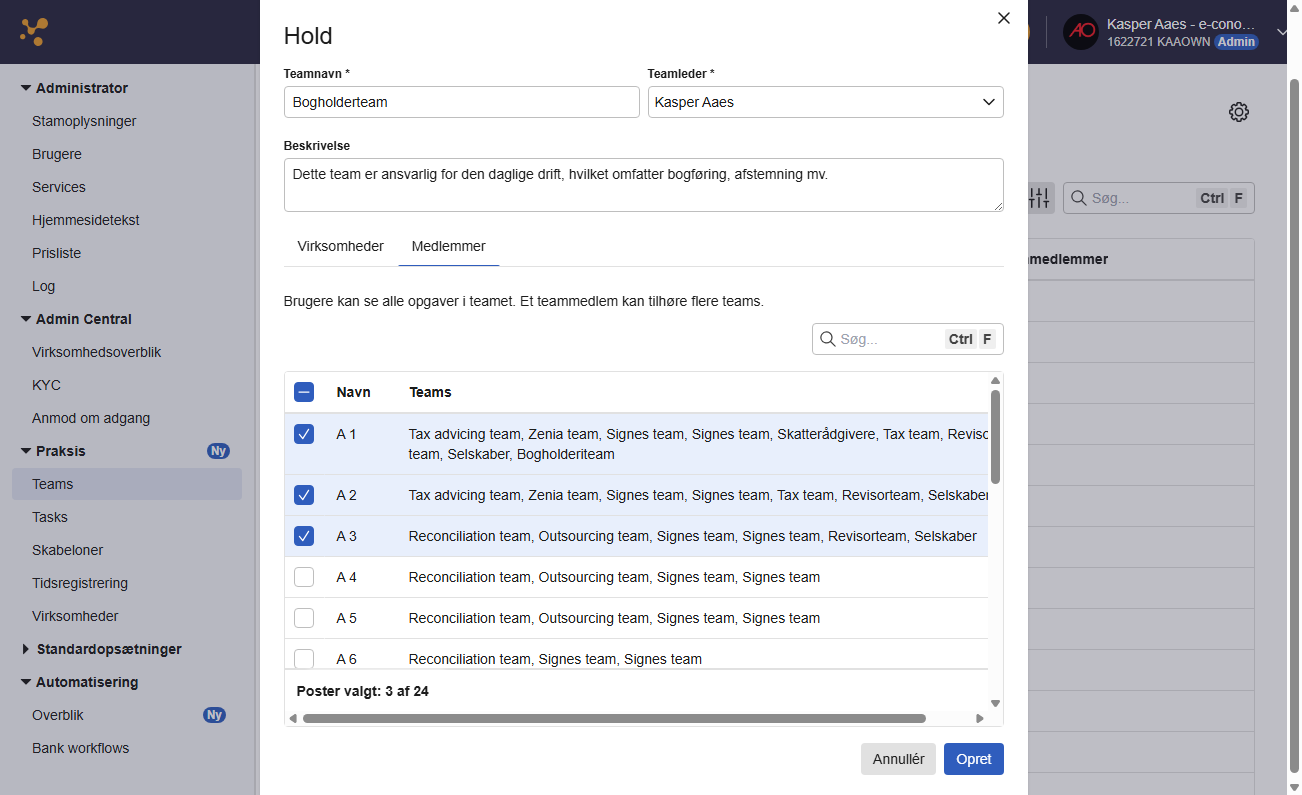Image resolution: width=1302 pixels, height=795 pixels.
Task: Click the Ny badge next to Praksis
Action: [x=218, y=451]
